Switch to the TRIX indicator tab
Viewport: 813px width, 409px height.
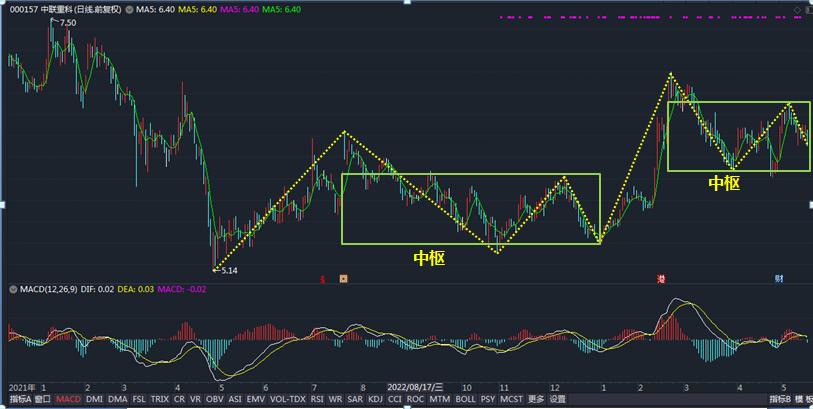[x=160, y=399]
